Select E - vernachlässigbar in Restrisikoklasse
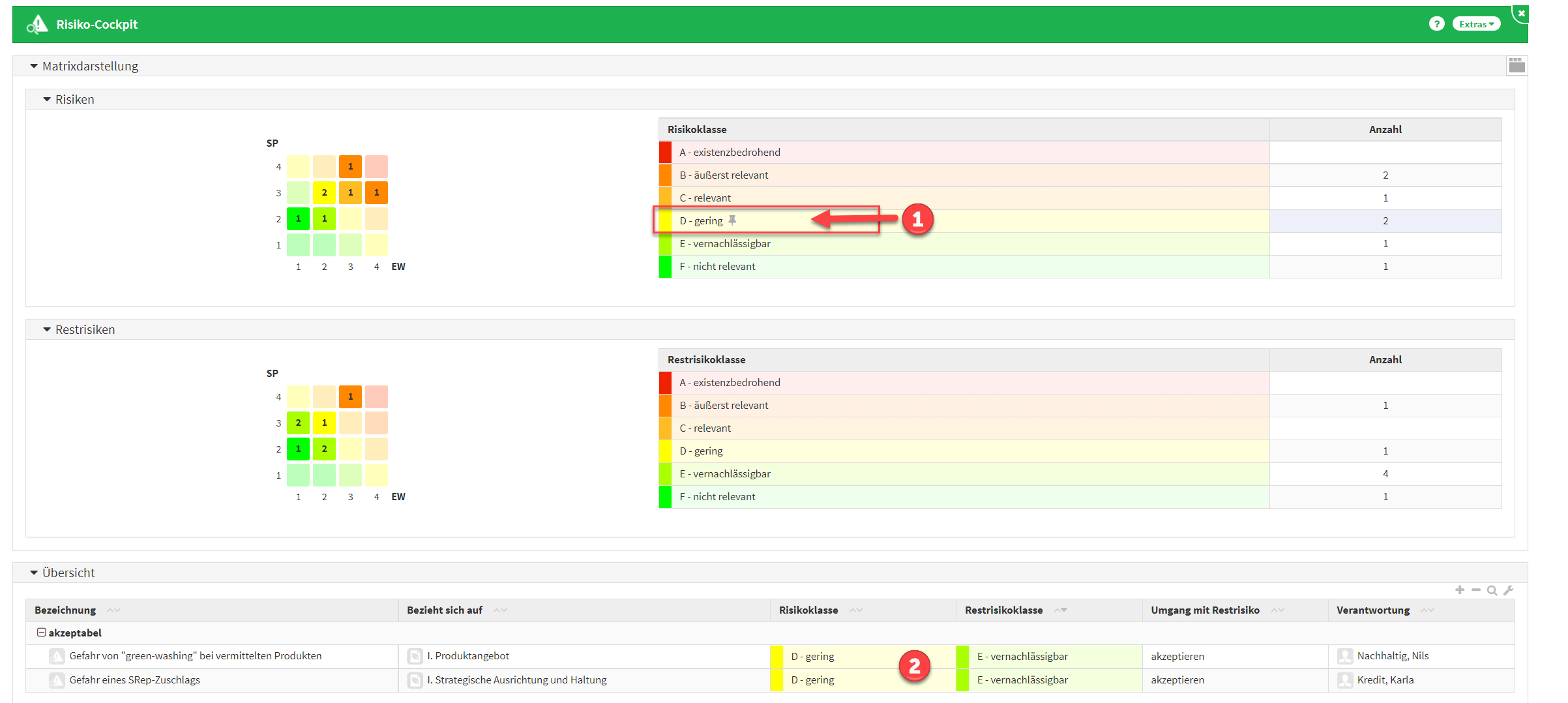1568x703 pixels. pyautogui.click(x=725, y=473)
